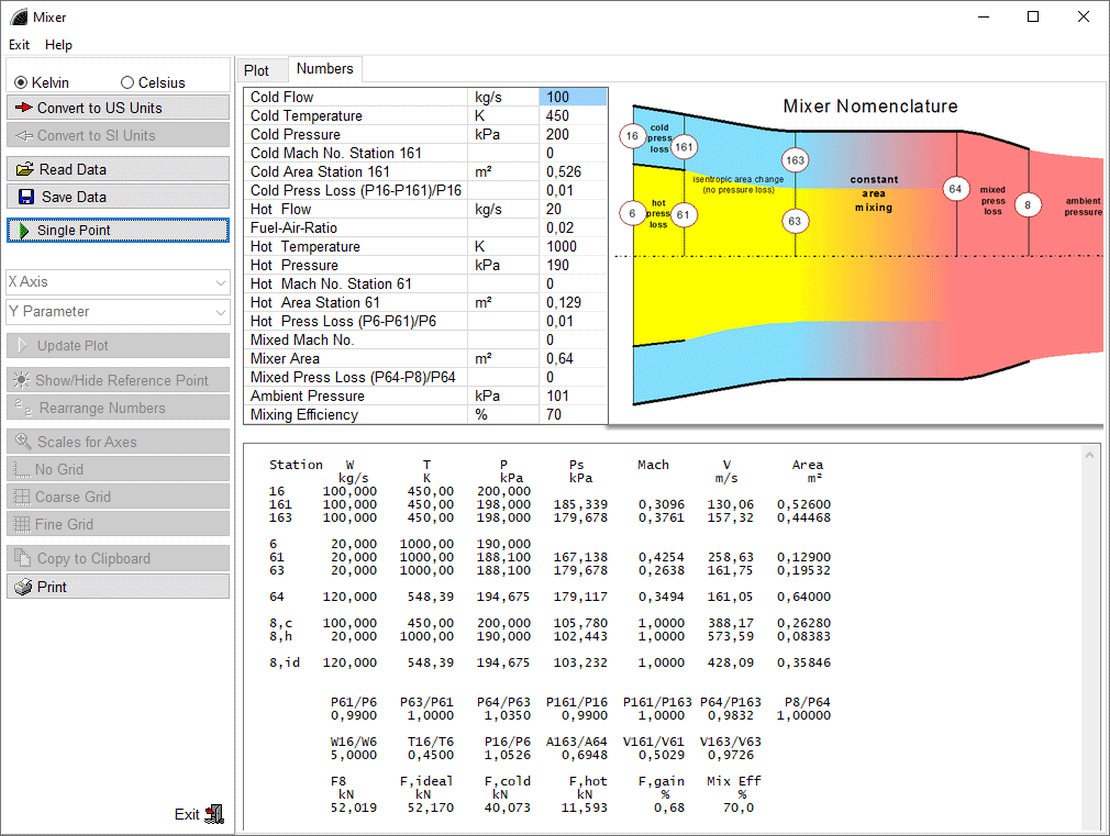Image resolution: width=1110 pixels, height=836 pixels.
Task: Click the station 163 circle in nomenclature diagram
Action: [x=795, y=160]
